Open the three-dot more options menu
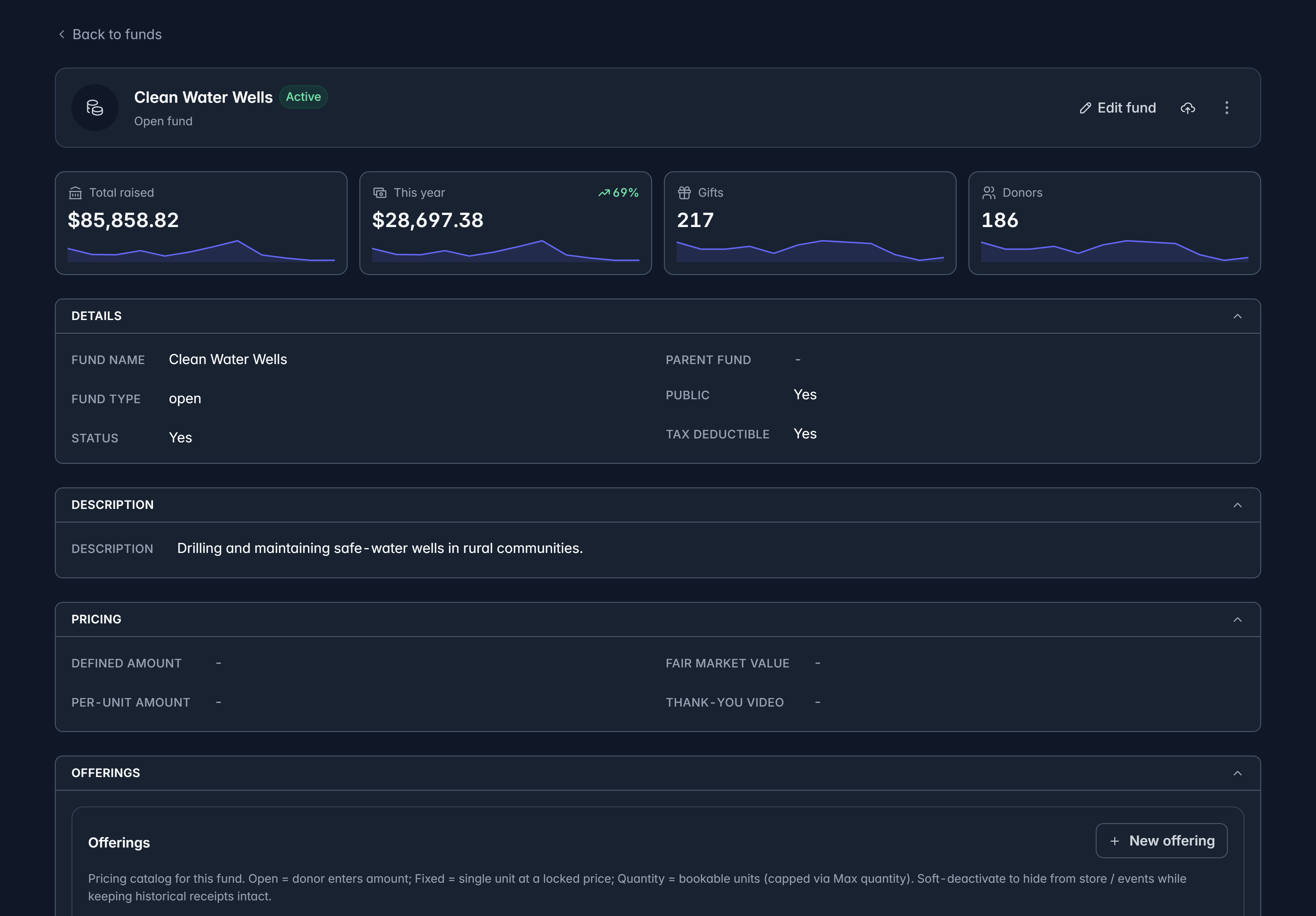This screenshot has height=916, width=1316. pyautogui.click(x=1227, y=108)
